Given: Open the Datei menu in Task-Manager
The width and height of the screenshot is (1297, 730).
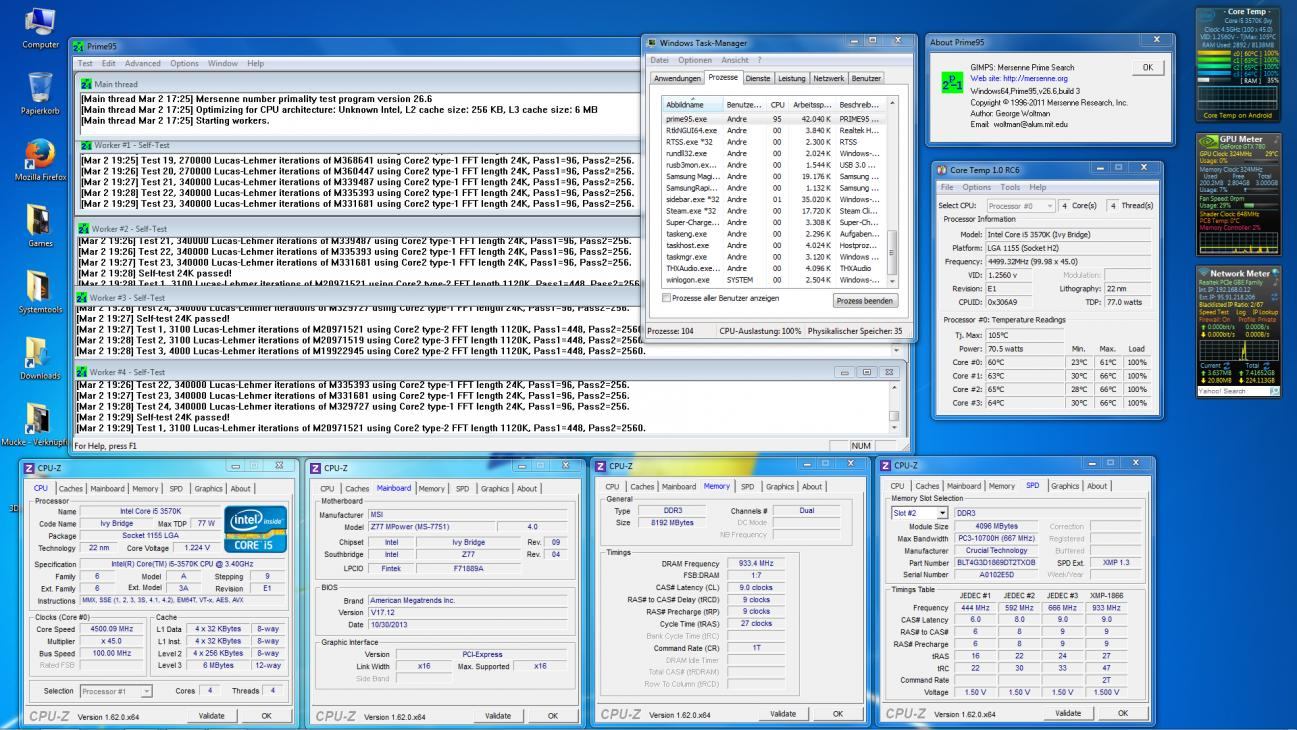Looking at the screenshot, I should pos(659,60).
